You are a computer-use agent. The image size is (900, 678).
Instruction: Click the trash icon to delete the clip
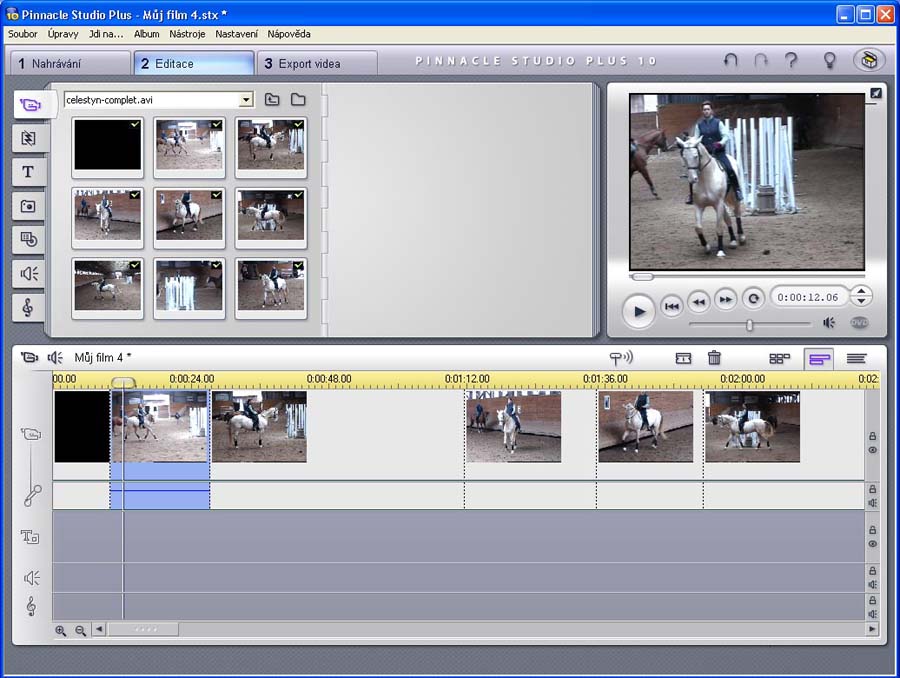pos(714,358)
